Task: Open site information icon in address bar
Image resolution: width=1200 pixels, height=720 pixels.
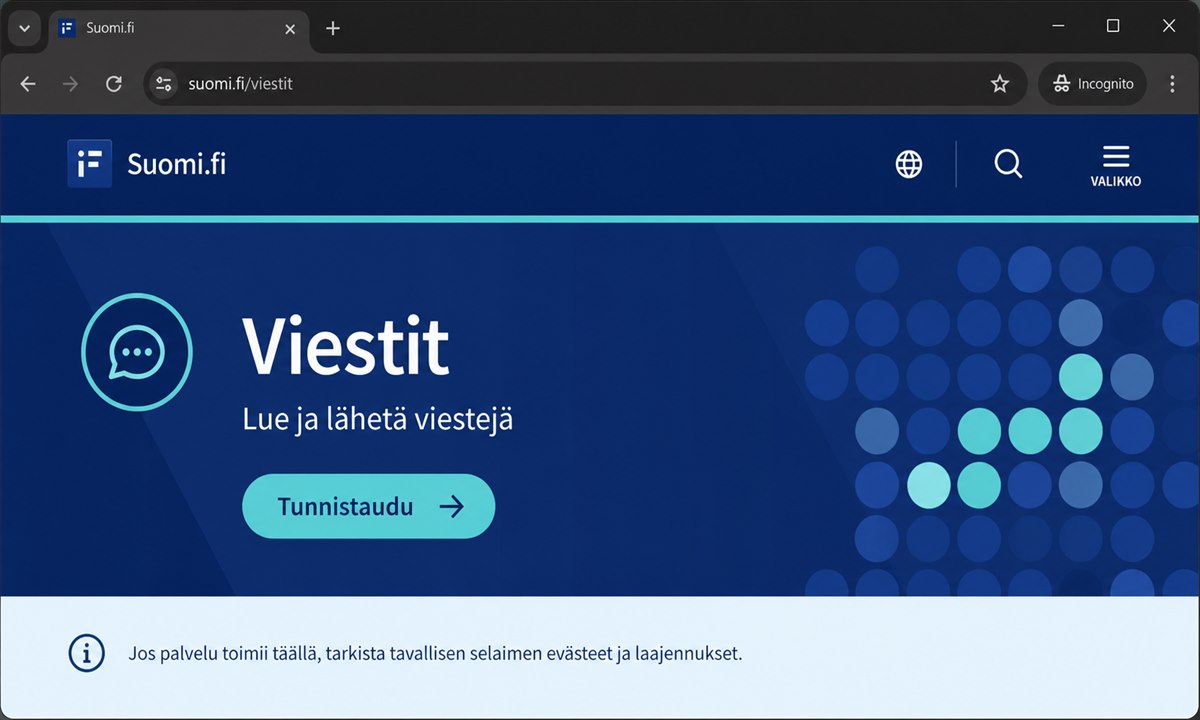Action: tap(164, 84)
